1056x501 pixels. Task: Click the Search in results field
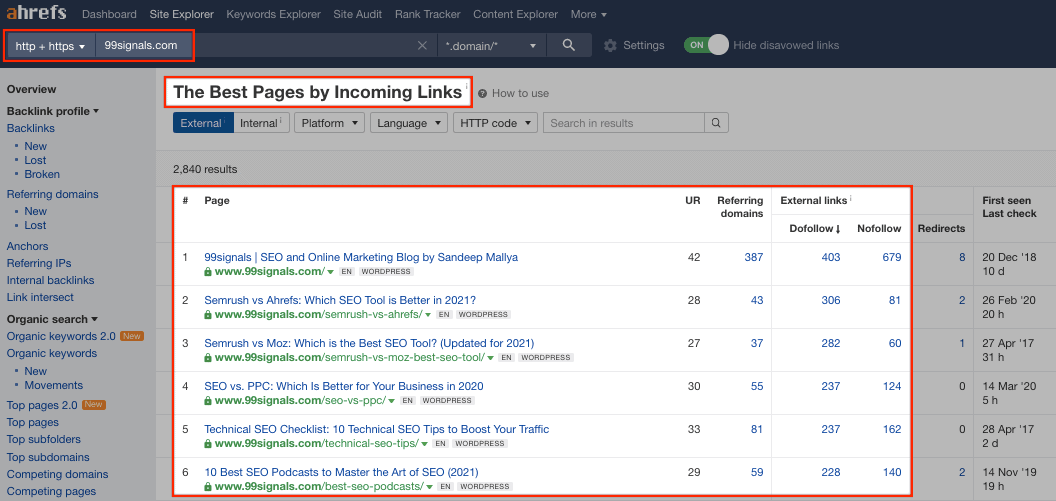pos(624,123)
